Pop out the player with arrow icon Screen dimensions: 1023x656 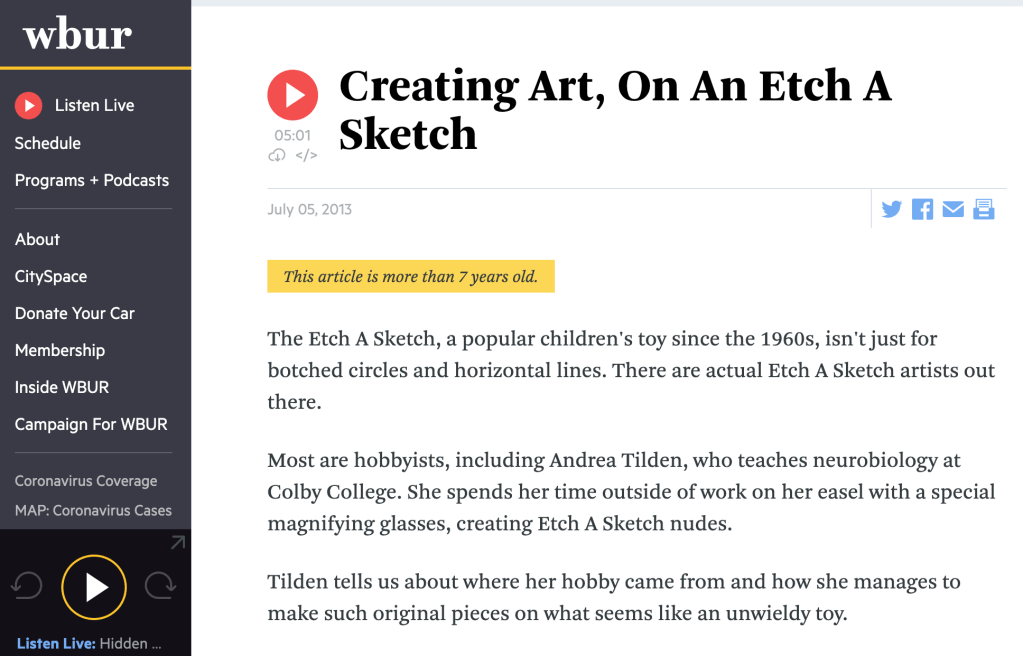point(177,543)
